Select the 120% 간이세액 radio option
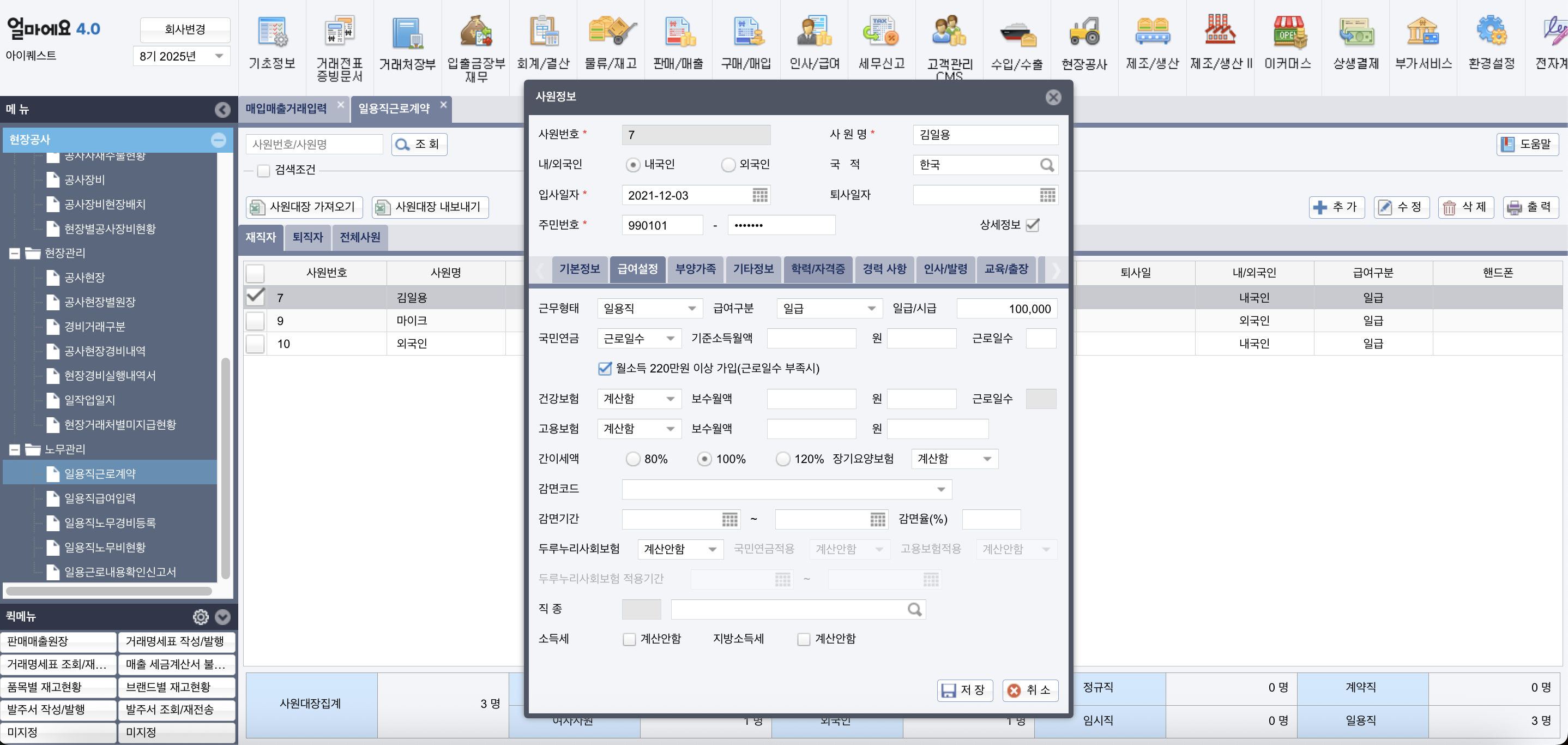1568x745 pixels. click(783, 459)
